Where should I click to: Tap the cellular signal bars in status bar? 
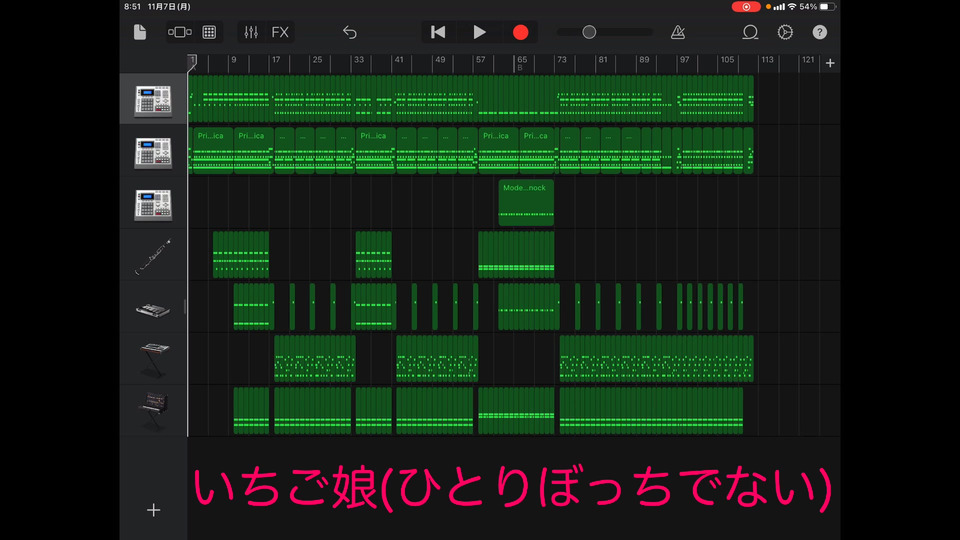click(x=779, y=7)
